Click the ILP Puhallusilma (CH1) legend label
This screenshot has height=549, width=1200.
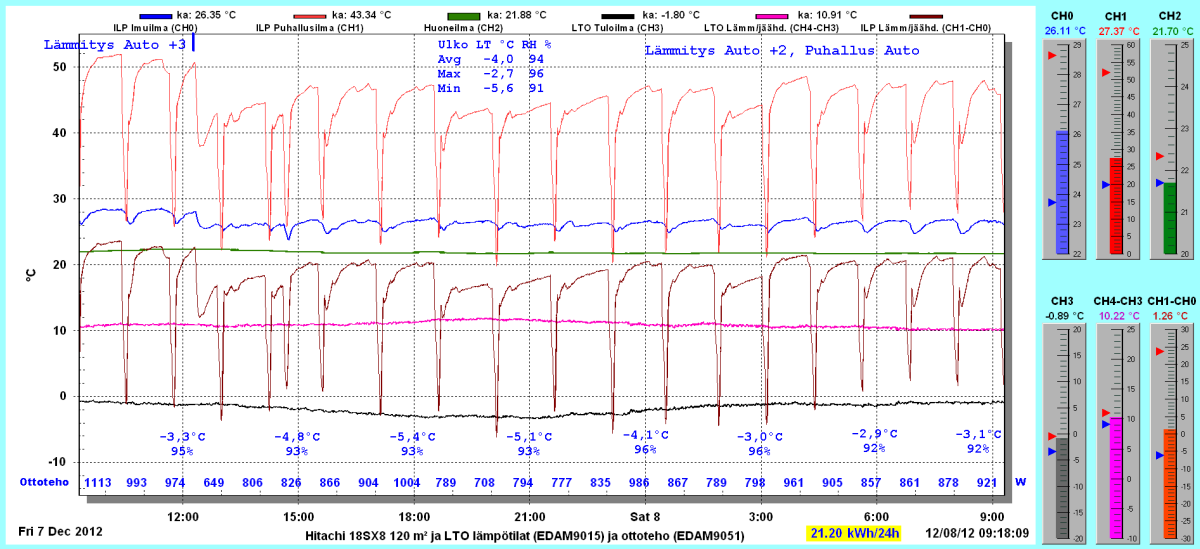309,29
